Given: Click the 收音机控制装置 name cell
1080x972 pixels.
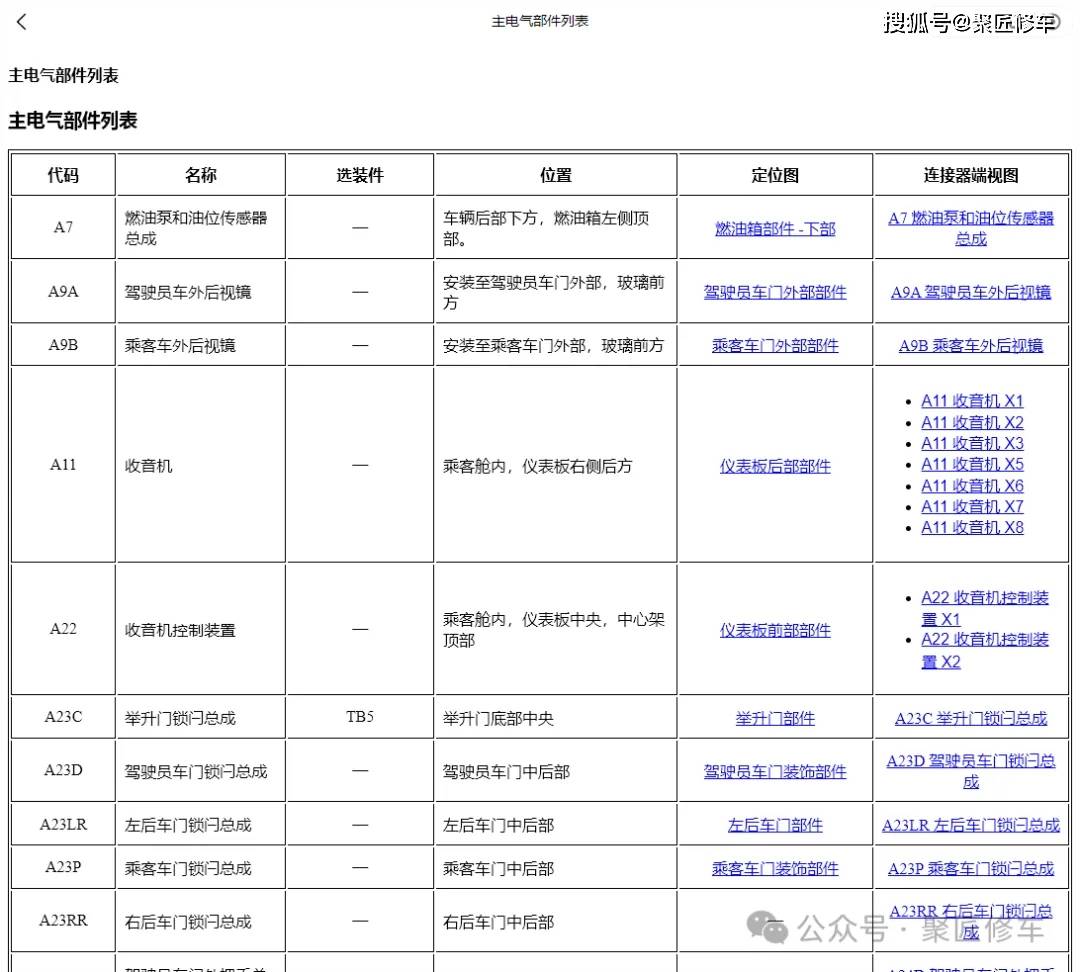Looking at the screenshot, I should [200, 630].
